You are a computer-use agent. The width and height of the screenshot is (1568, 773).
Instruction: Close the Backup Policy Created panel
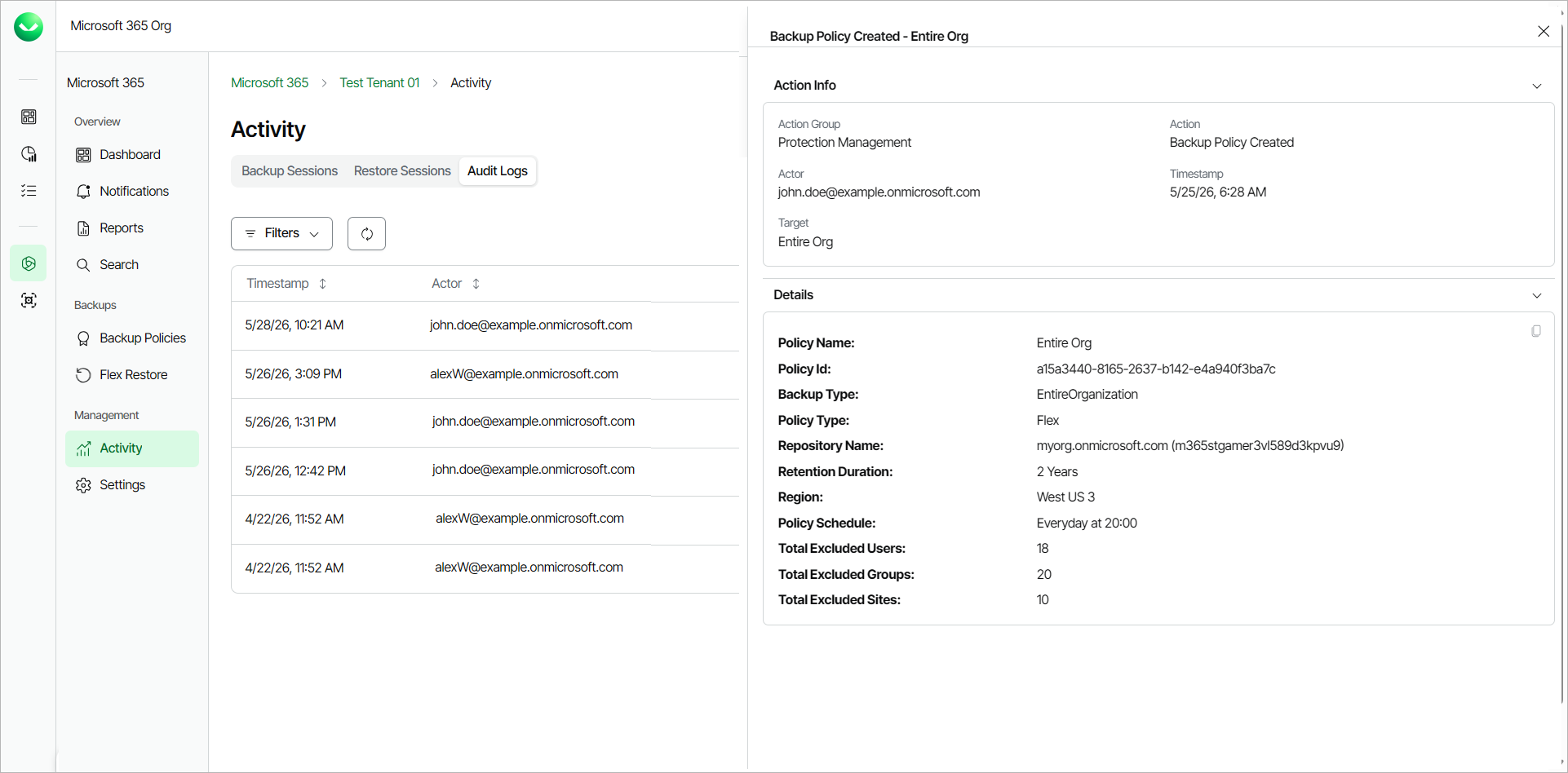point(1544,31)
